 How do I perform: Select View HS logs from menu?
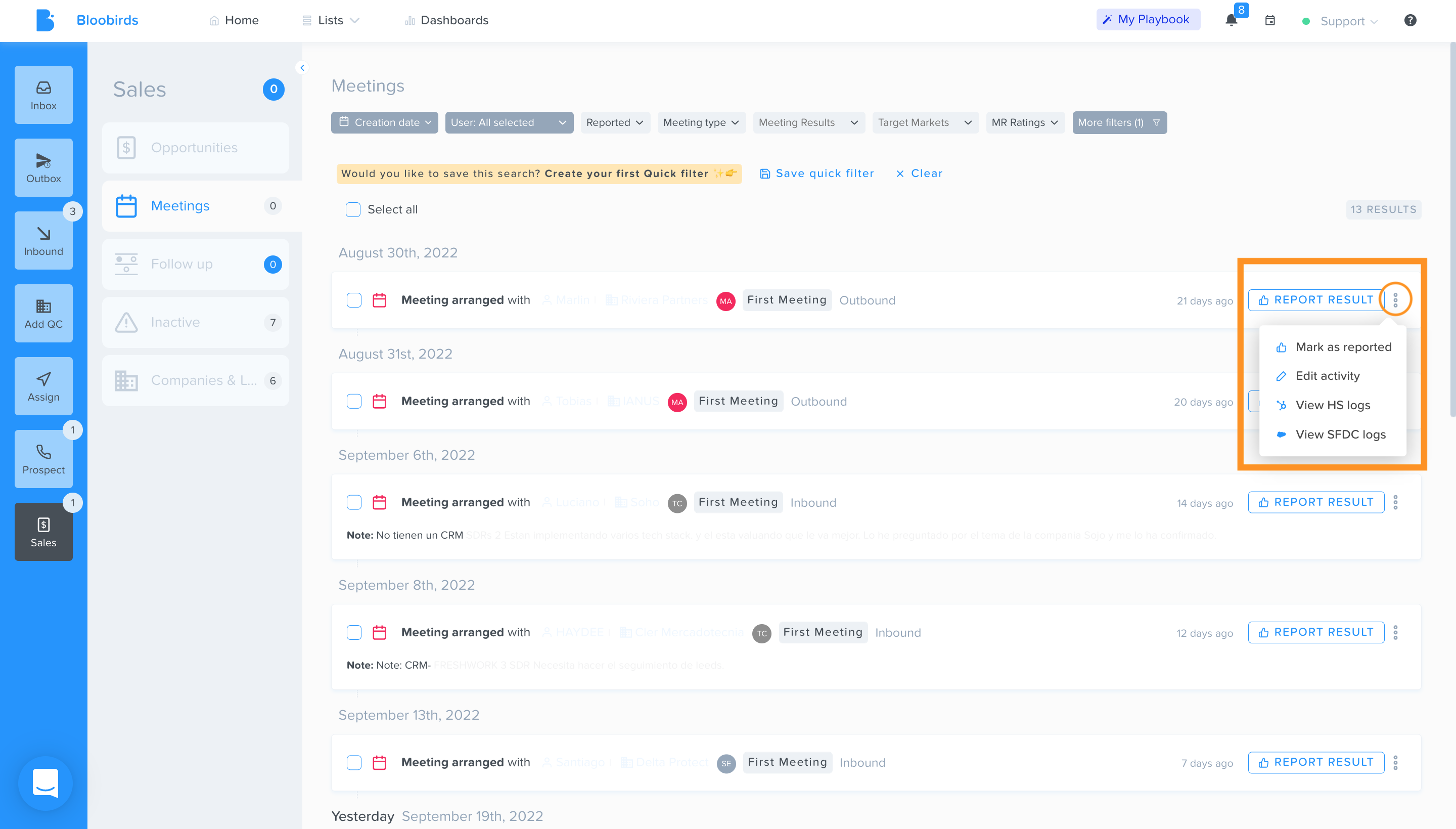[x=1333, y=405]
